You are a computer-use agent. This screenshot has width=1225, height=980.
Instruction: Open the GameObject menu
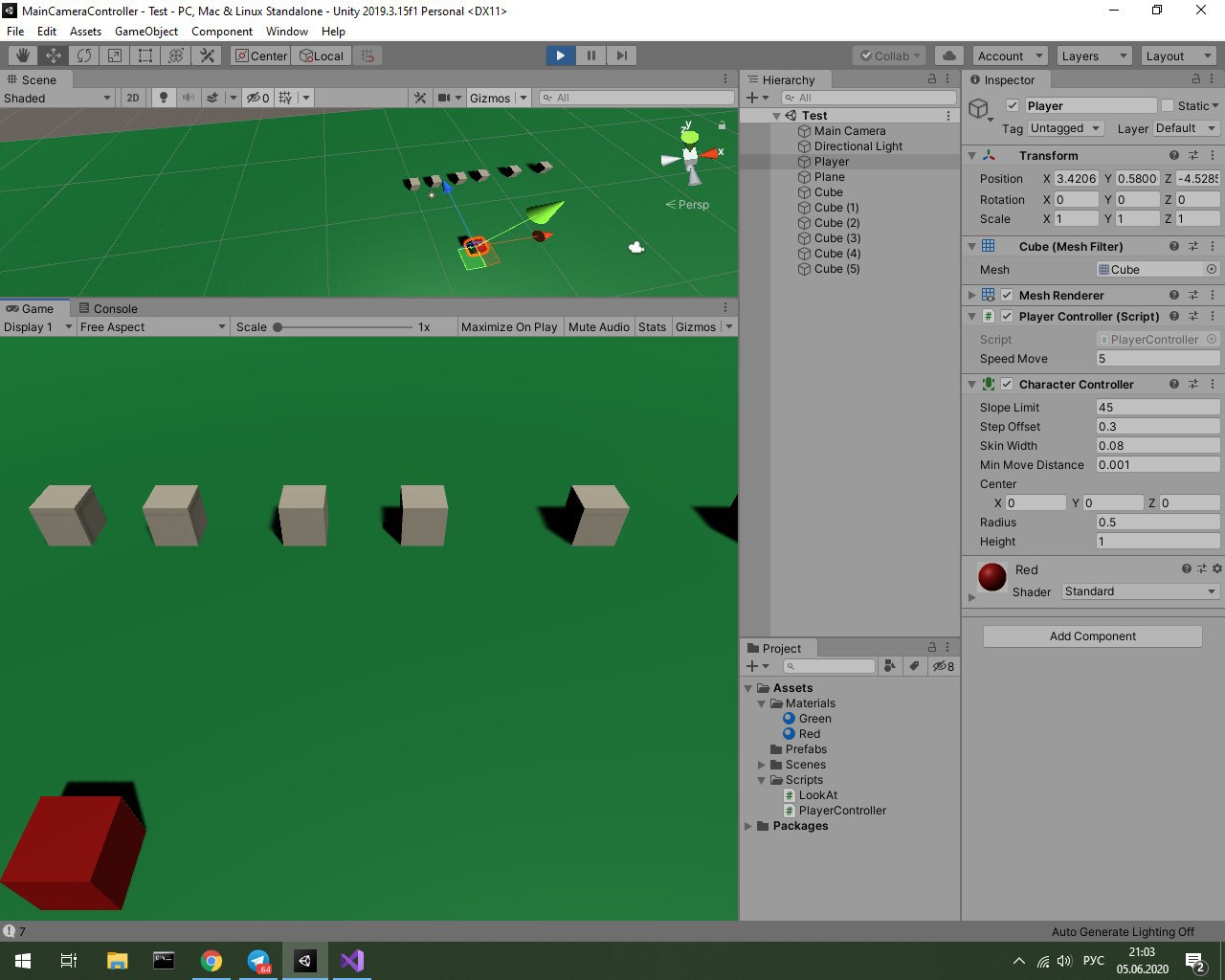click(146, 32)
